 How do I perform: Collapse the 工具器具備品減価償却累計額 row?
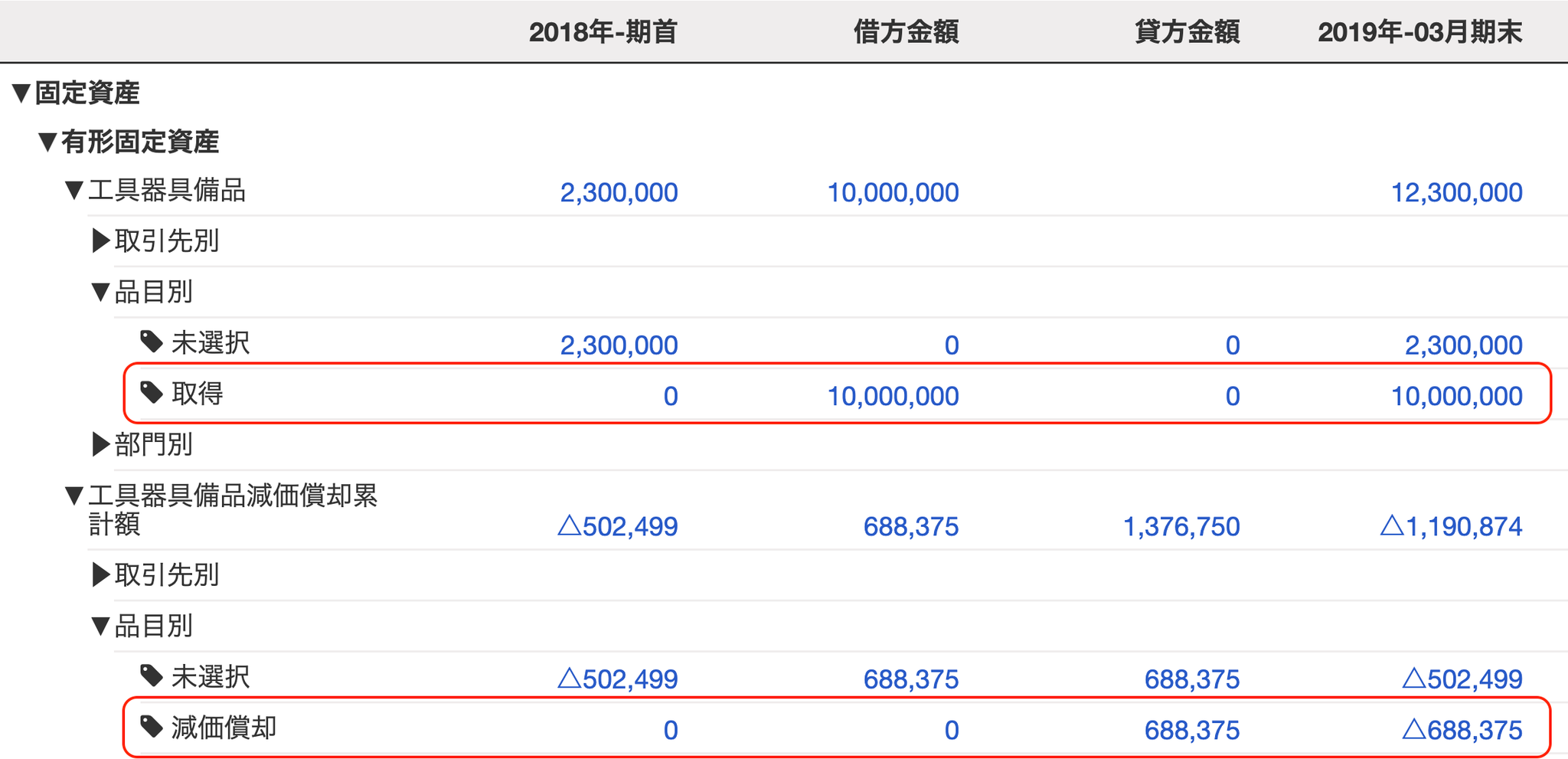pyautogui.click(x=74, y=496)
